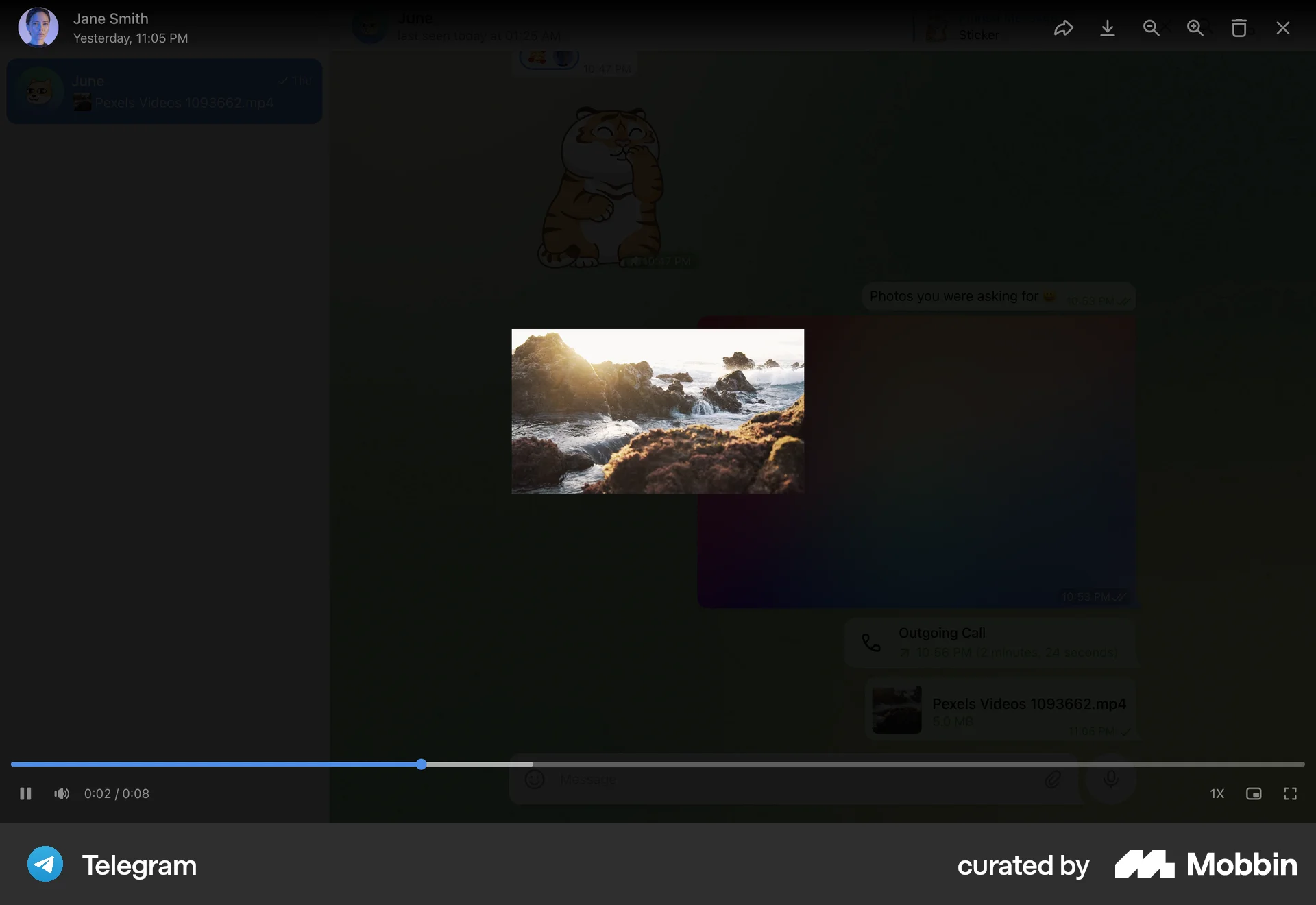Image resolution: width=1316 pixels, height=905 pixels.
Task: Pause the playing video
Action: coord(25,793)
